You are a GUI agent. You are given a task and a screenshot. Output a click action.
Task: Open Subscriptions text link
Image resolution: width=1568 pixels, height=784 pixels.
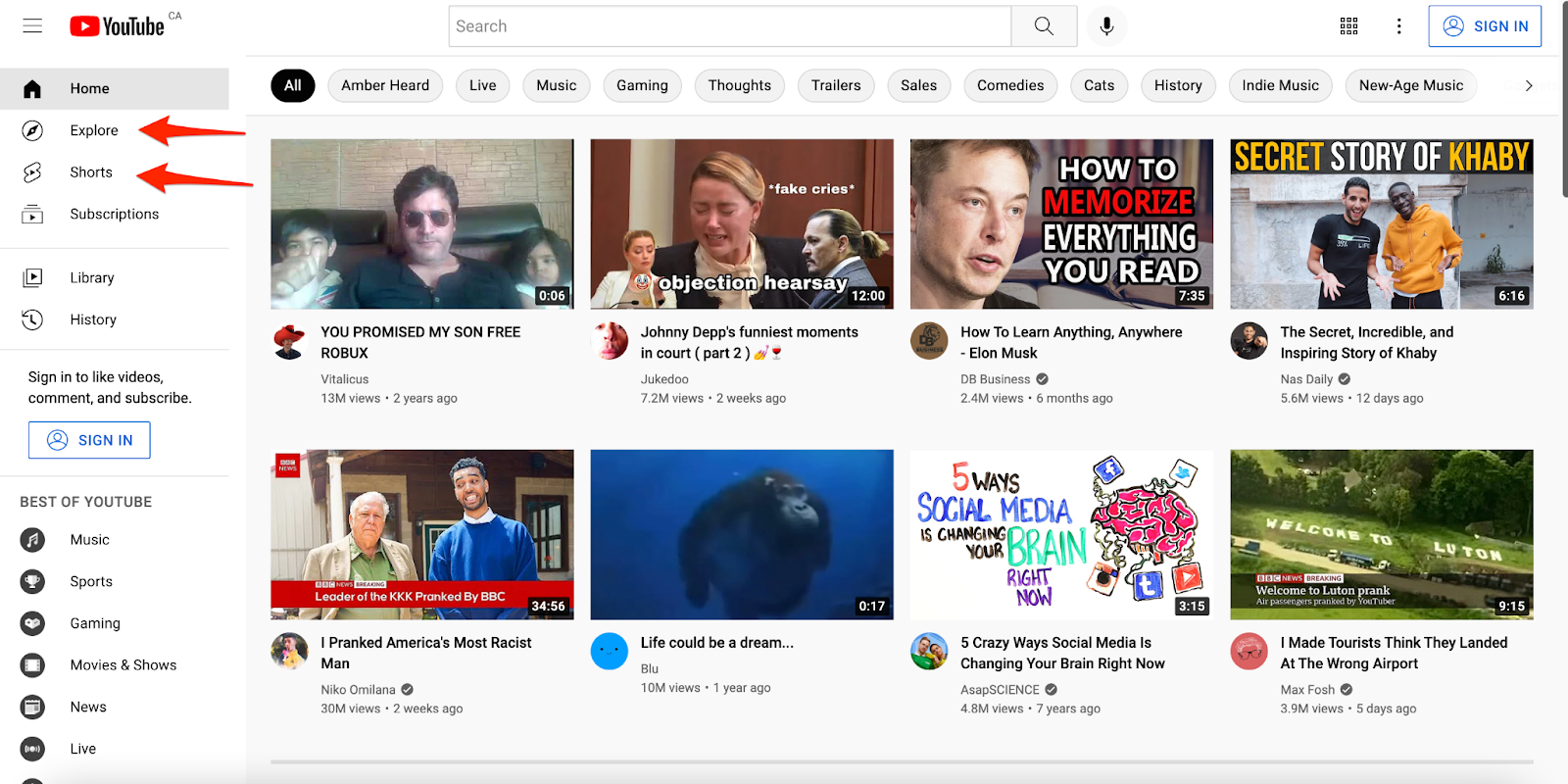click(x=115, y=214)
